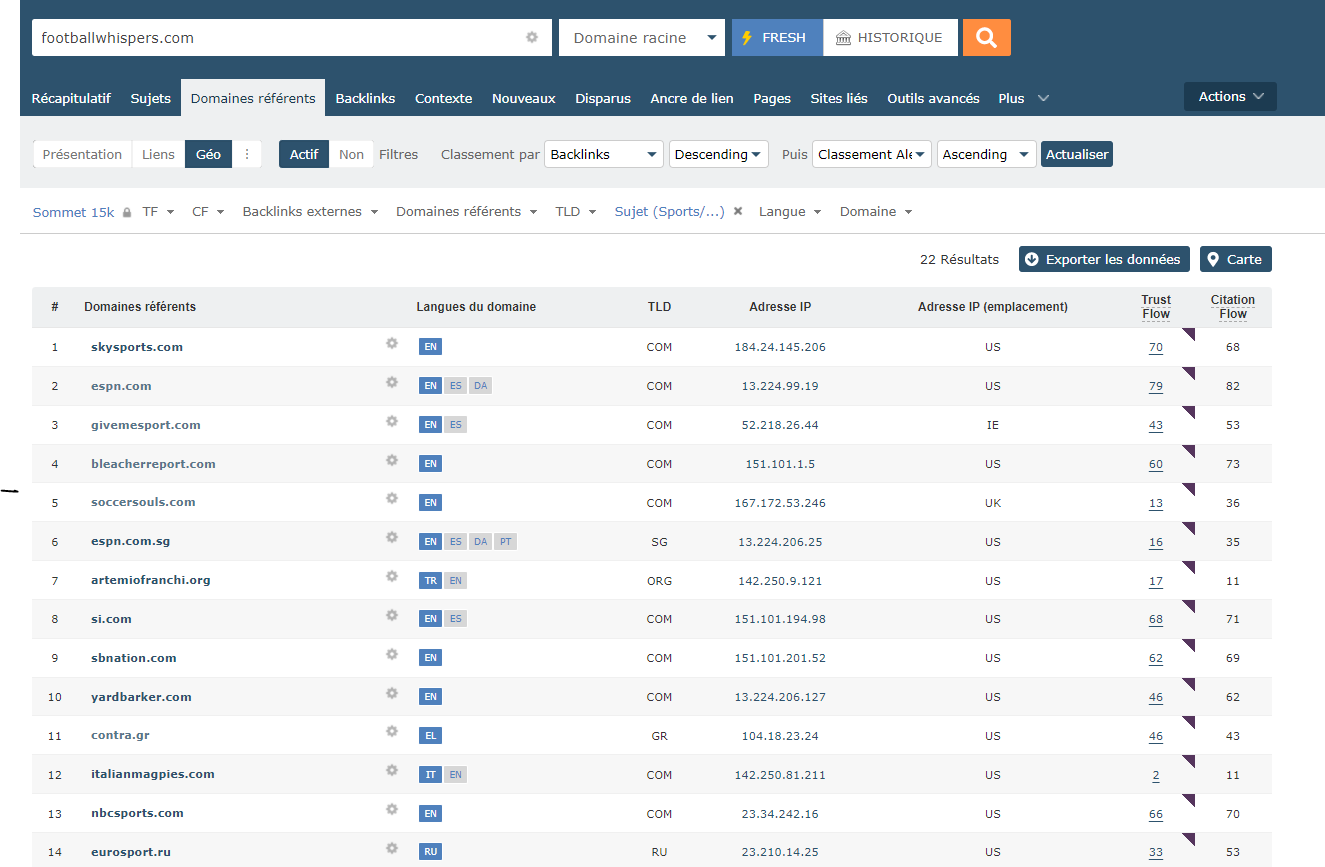Select the Présentation view
This screenshot has width=1325, height=867.
(x=82, y=154)
